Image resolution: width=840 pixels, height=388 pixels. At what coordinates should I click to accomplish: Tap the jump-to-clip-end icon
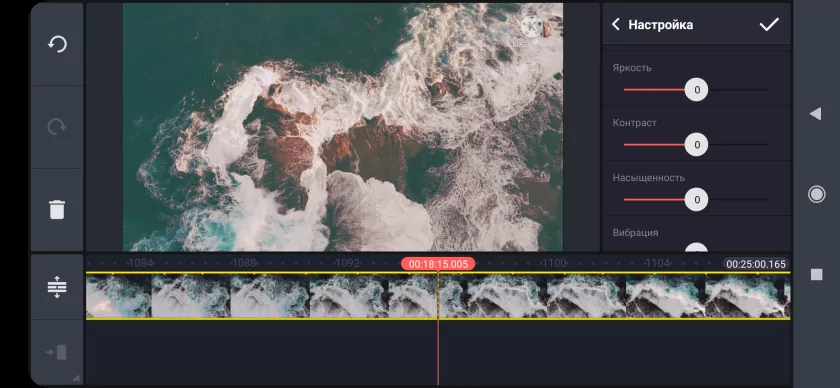56,352
